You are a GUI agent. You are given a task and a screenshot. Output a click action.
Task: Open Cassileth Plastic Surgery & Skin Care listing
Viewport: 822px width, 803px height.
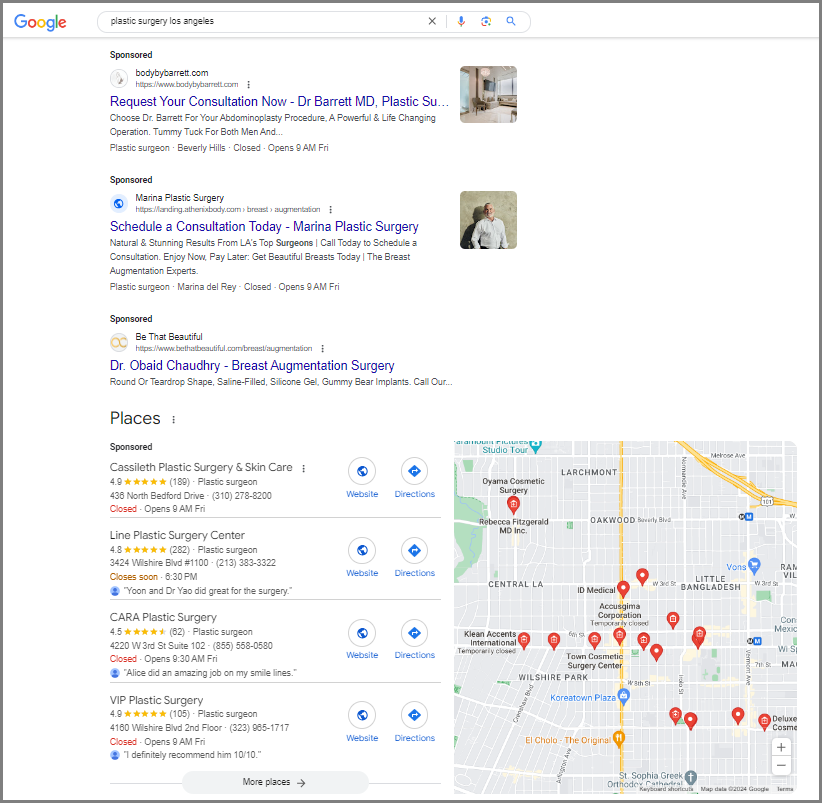tap(201, 467)
